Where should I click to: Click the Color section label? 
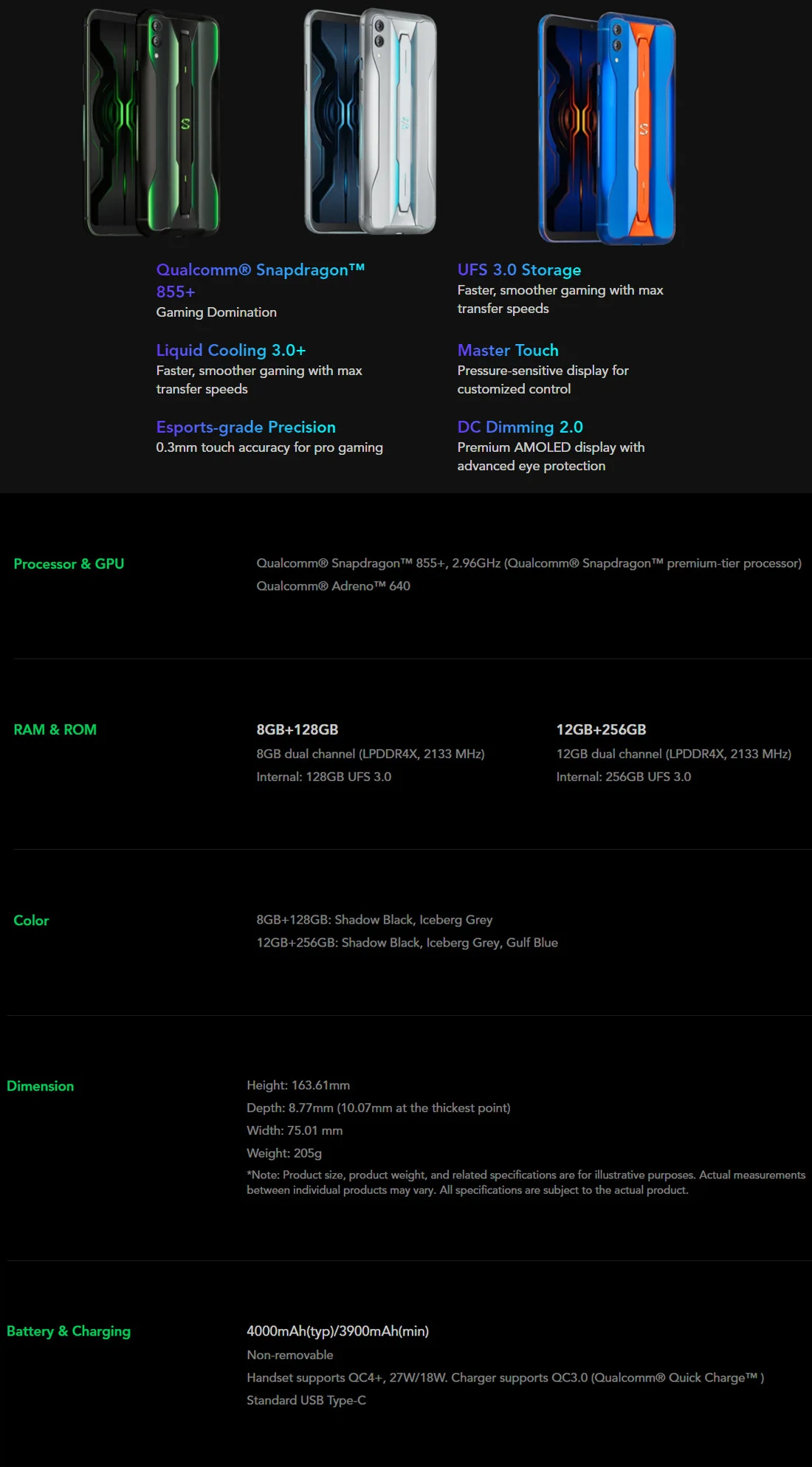(31, 921)
